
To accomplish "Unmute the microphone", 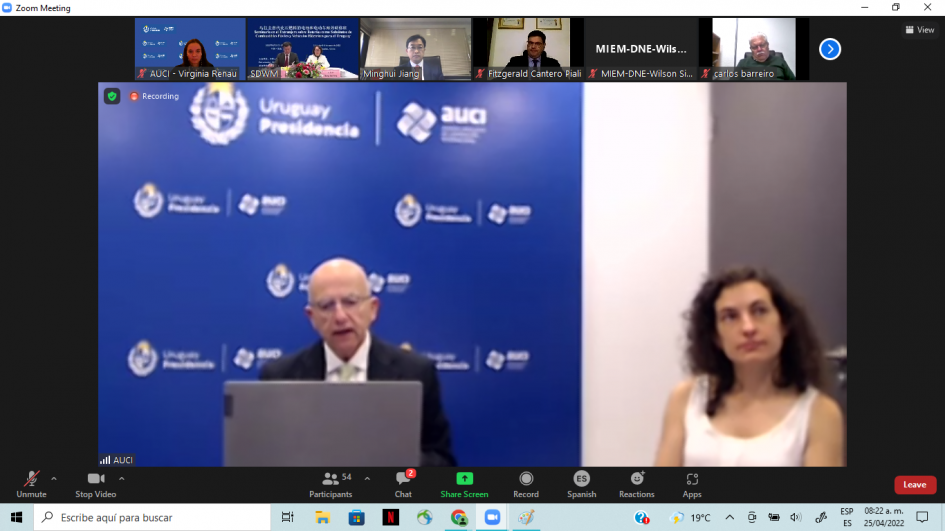I will click(x=31, y=485).
